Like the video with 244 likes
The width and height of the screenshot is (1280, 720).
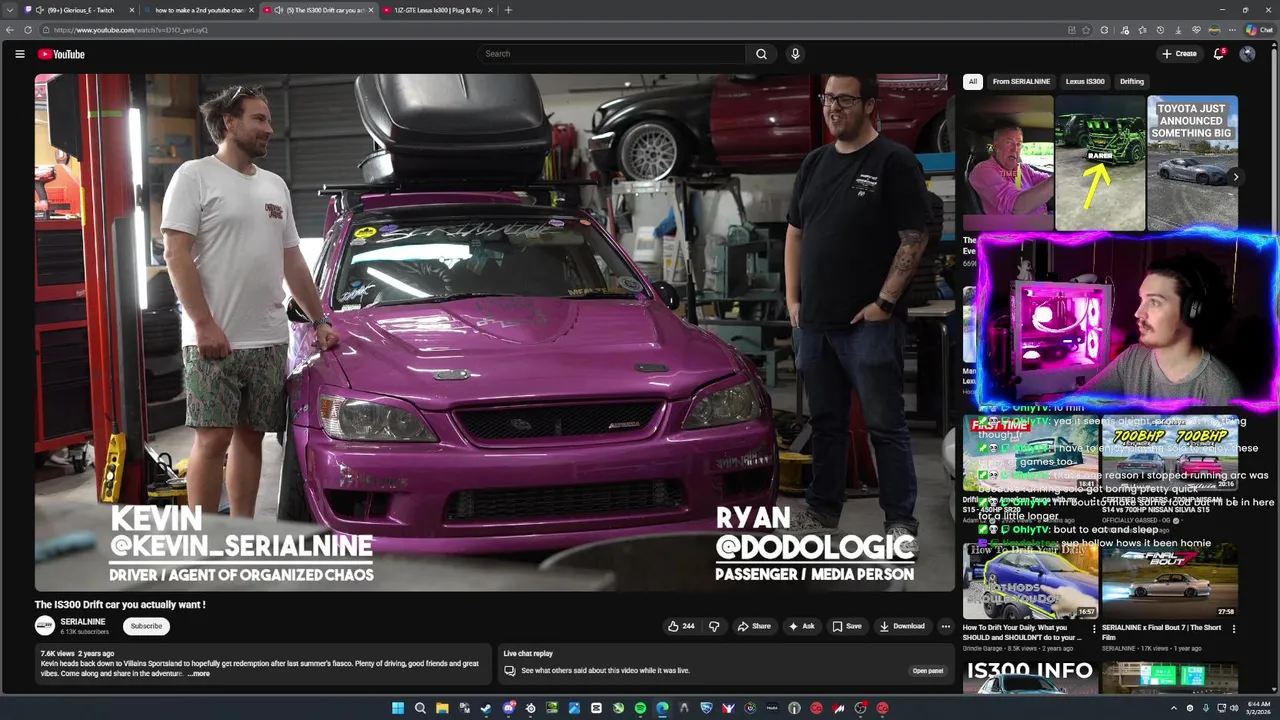point(681,626)
